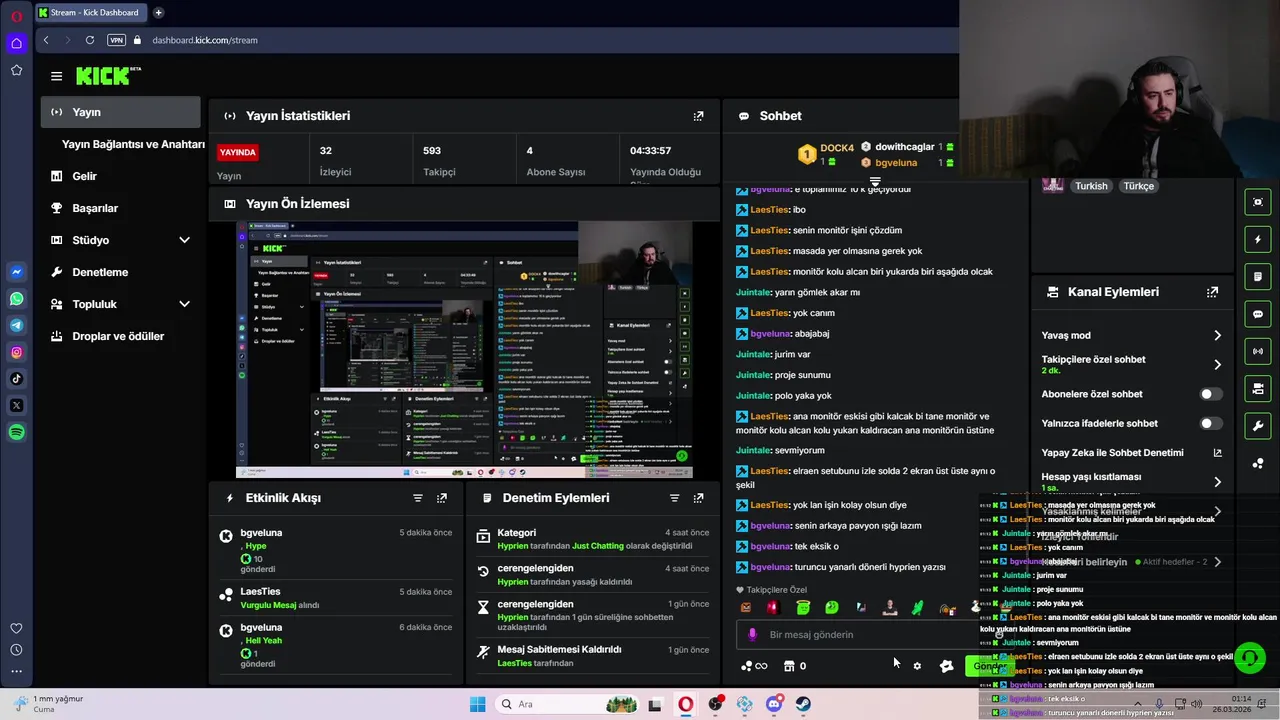This screenshot has height=720, width=1280.
Task: Click the Windows Start button
Action: 478,704
